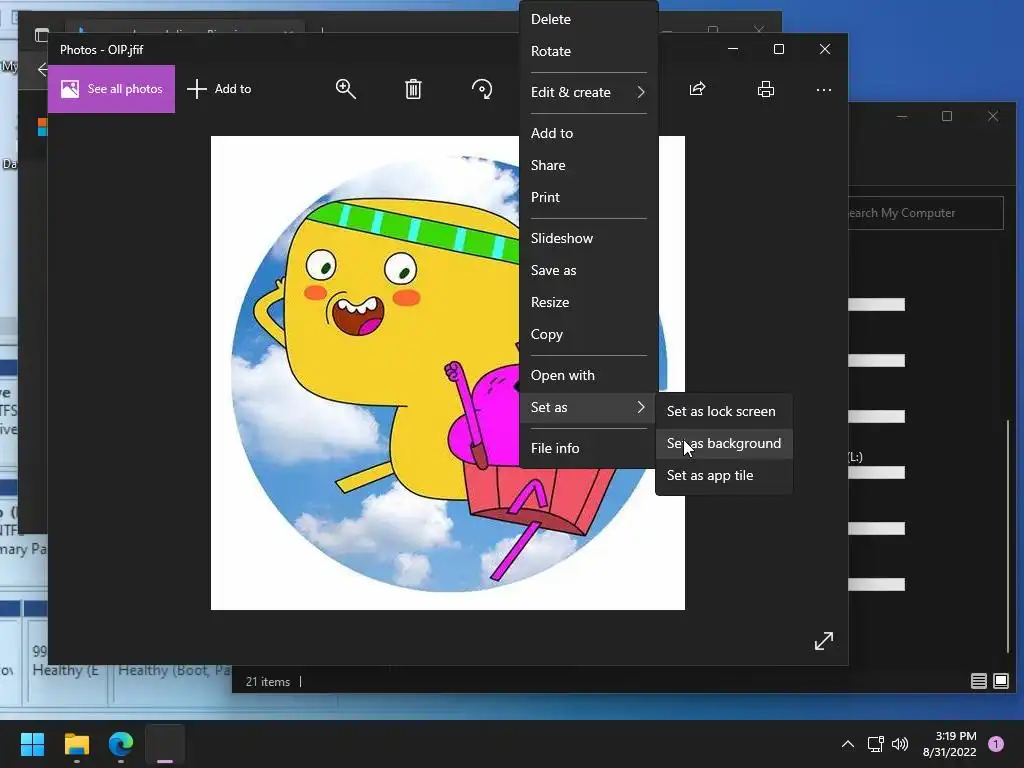Click the Photos app taskbar button
This screenshot has width=1024, height=768.
[165, 744]
